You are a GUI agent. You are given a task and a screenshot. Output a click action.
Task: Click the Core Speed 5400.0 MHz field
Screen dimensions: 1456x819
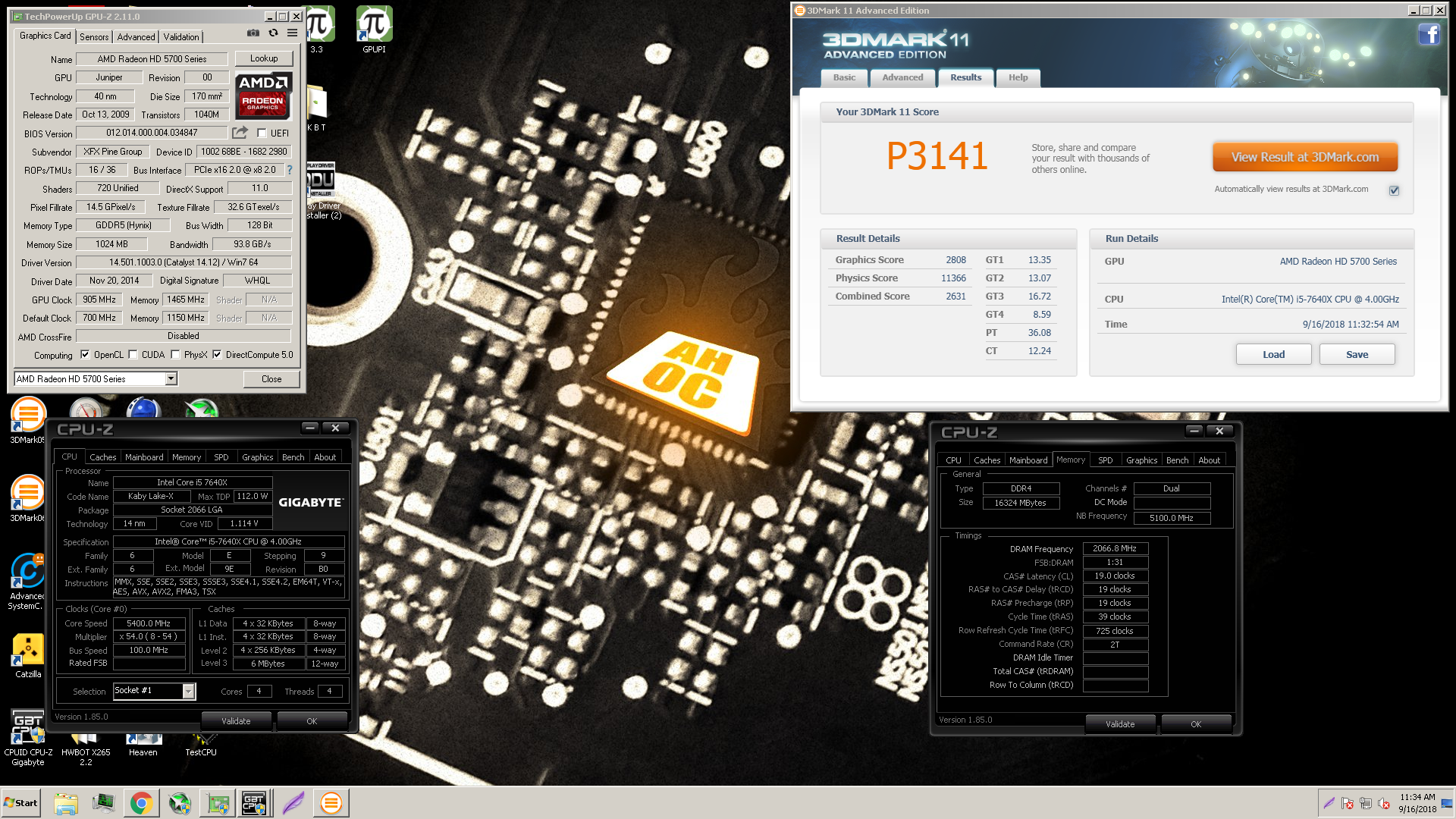point(149,623)
